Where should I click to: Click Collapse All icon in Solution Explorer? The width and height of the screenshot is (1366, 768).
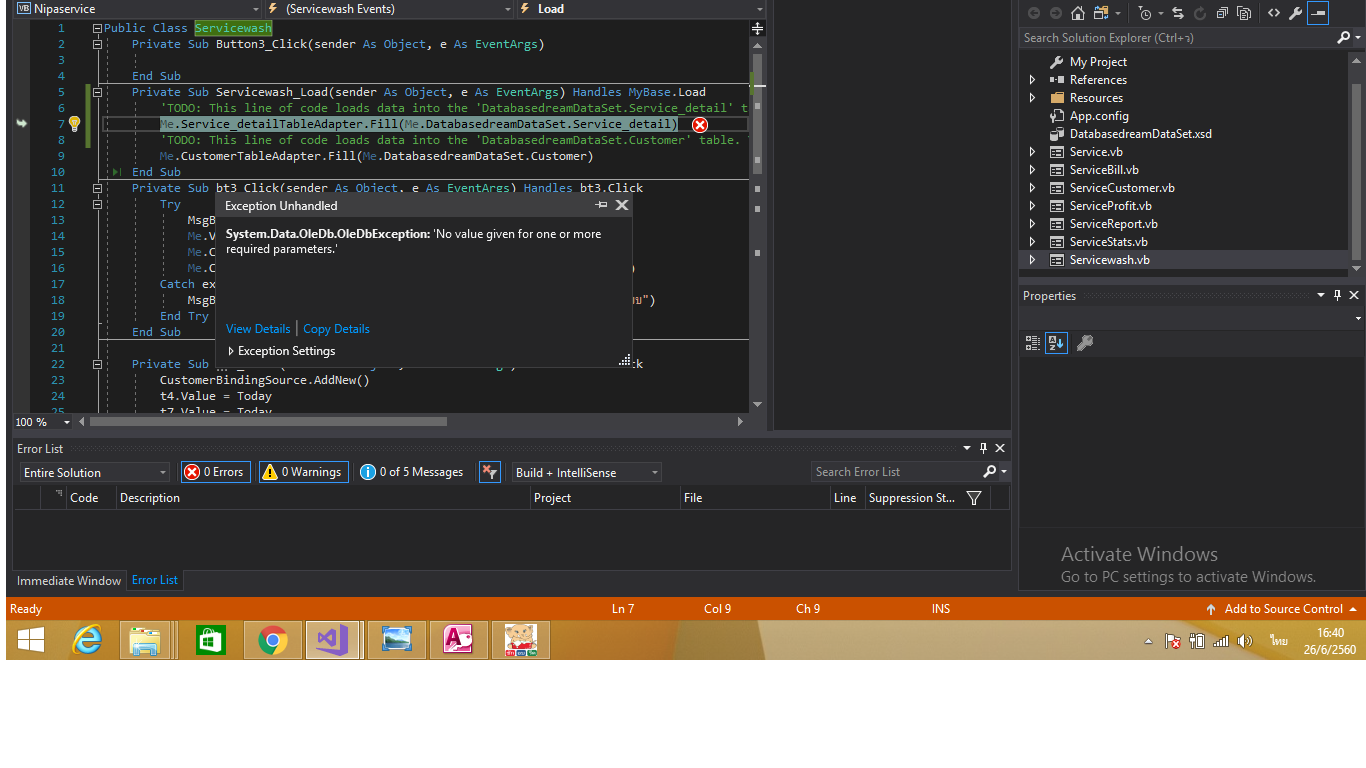click(x=1222, y=13)
